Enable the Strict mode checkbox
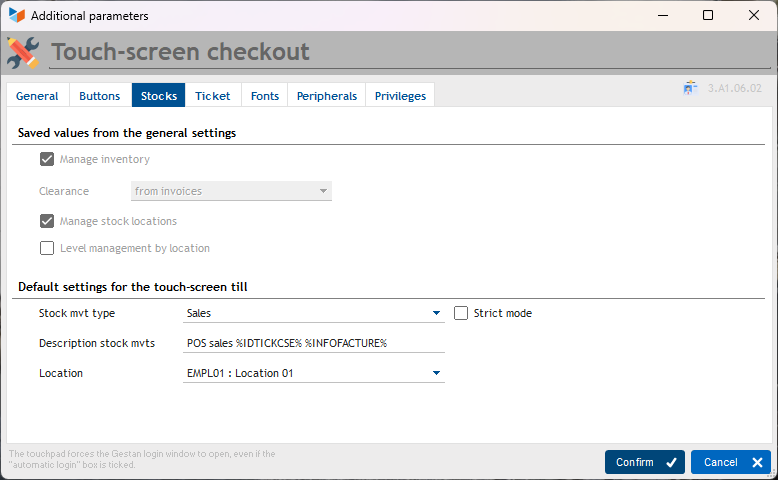This screenshot has height=480, width=778. (461, 313)
